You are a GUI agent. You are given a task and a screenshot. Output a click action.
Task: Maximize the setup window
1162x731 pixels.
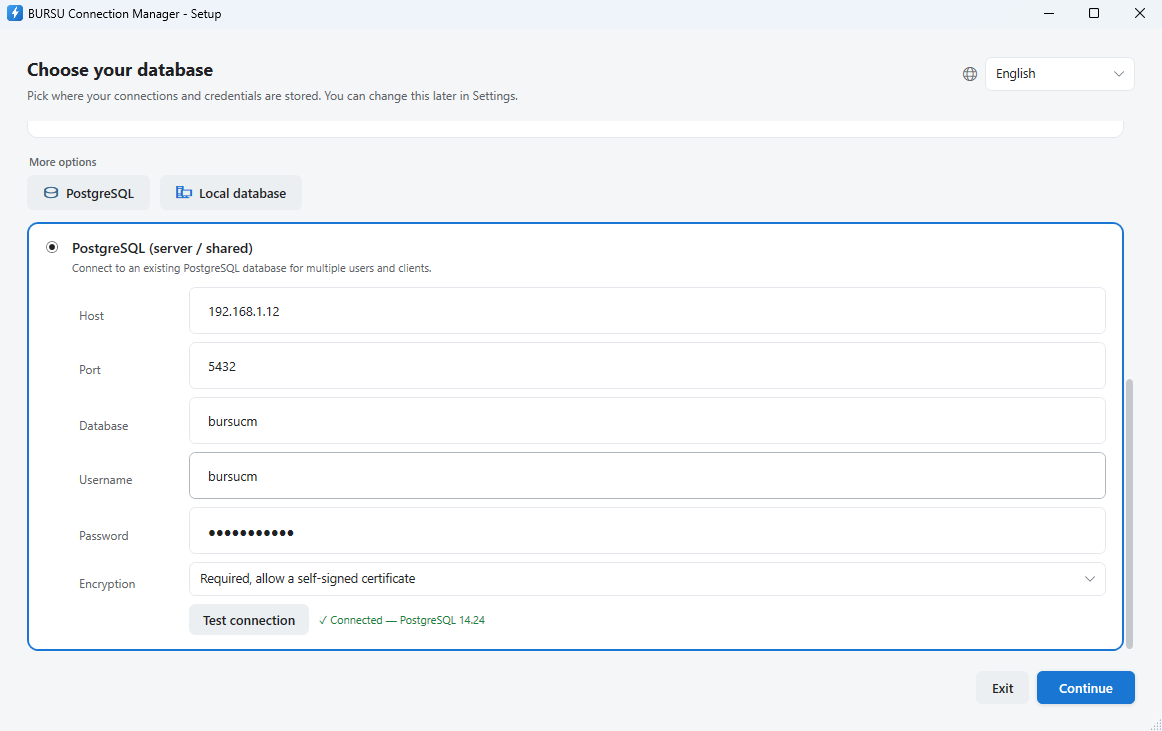(1094, 13)
